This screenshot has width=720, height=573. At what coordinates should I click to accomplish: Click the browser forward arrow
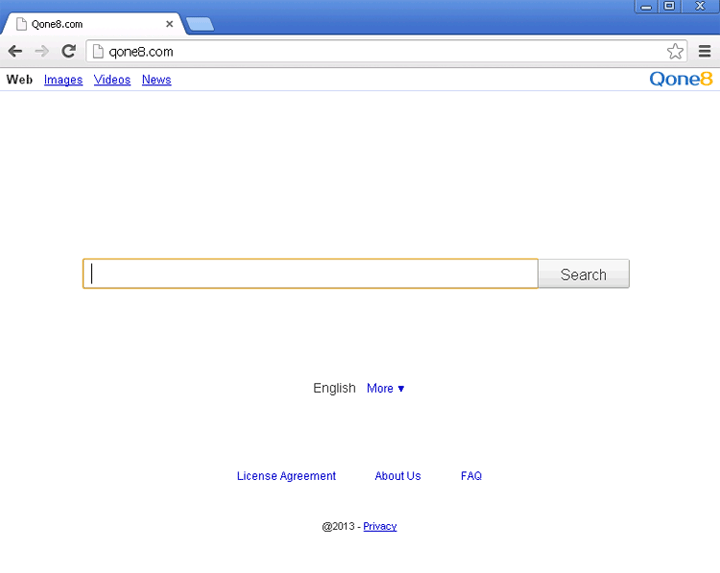click(42, 51)
